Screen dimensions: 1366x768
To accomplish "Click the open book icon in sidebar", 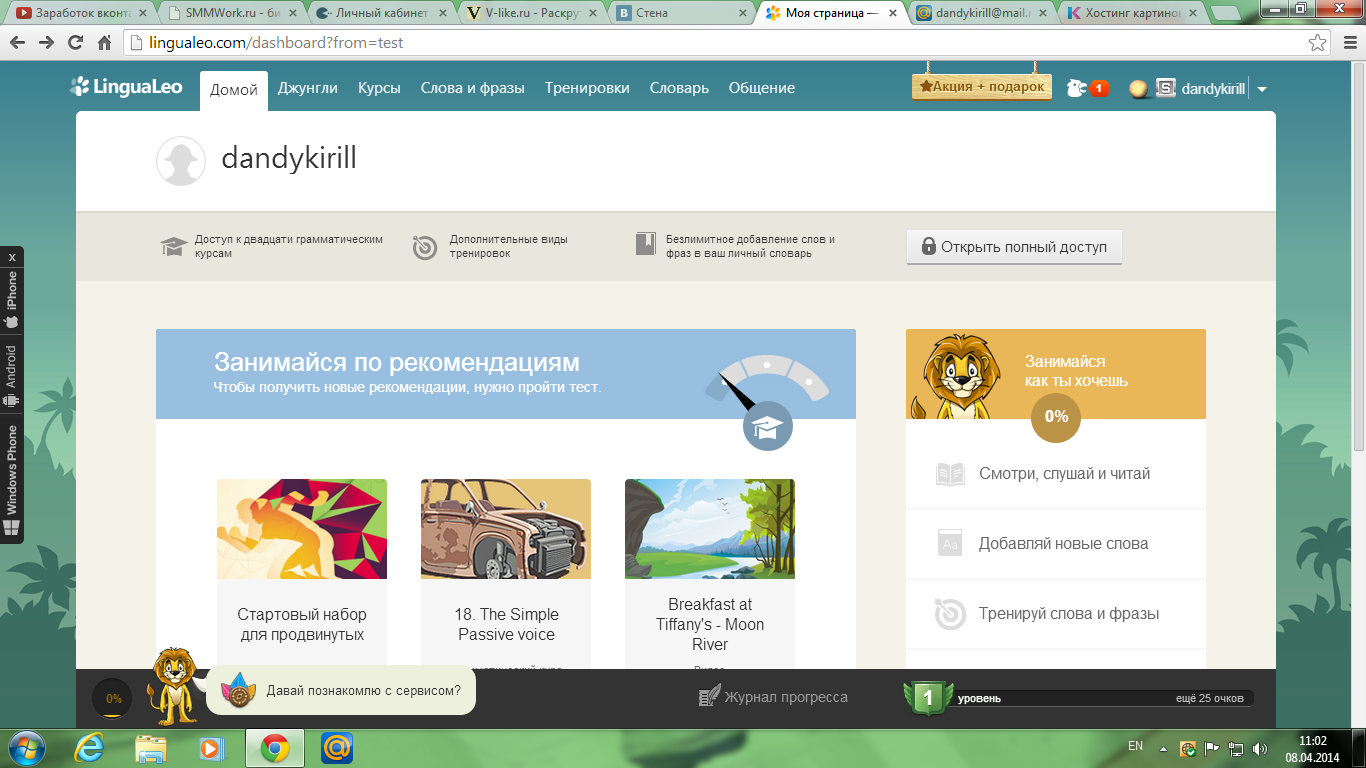I will pyautogui.click(x=950, y=474).
